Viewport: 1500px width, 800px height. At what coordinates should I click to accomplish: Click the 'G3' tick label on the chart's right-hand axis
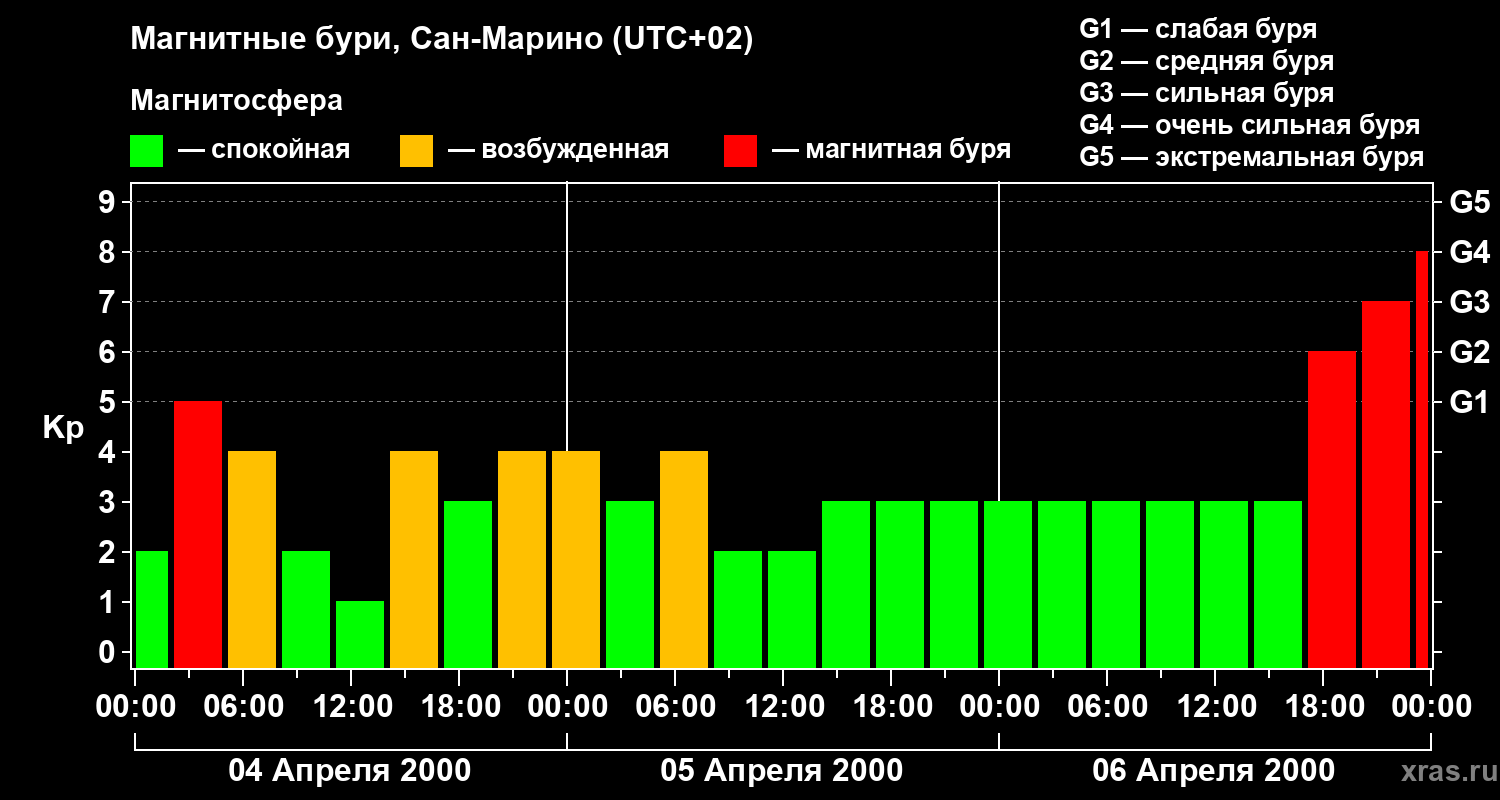(1469, 302)
